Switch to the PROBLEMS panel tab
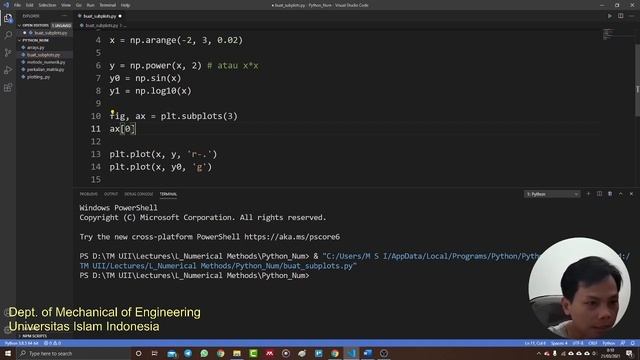Image resolution: width=640 pixels, height=360 pixels. 89,194
